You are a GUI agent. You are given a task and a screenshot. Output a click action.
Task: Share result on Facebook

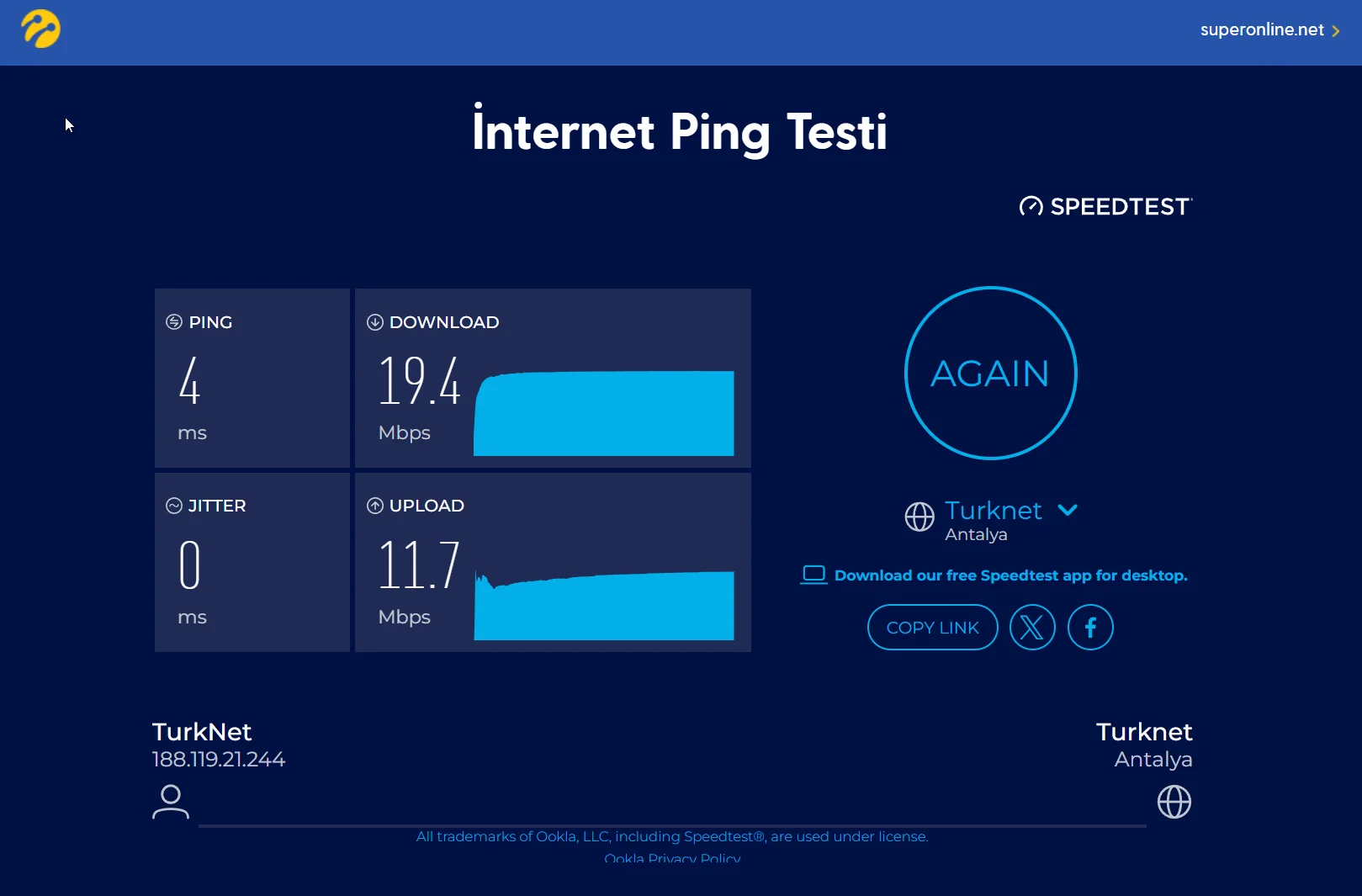pyautogui.click(x=1090, y=628)
